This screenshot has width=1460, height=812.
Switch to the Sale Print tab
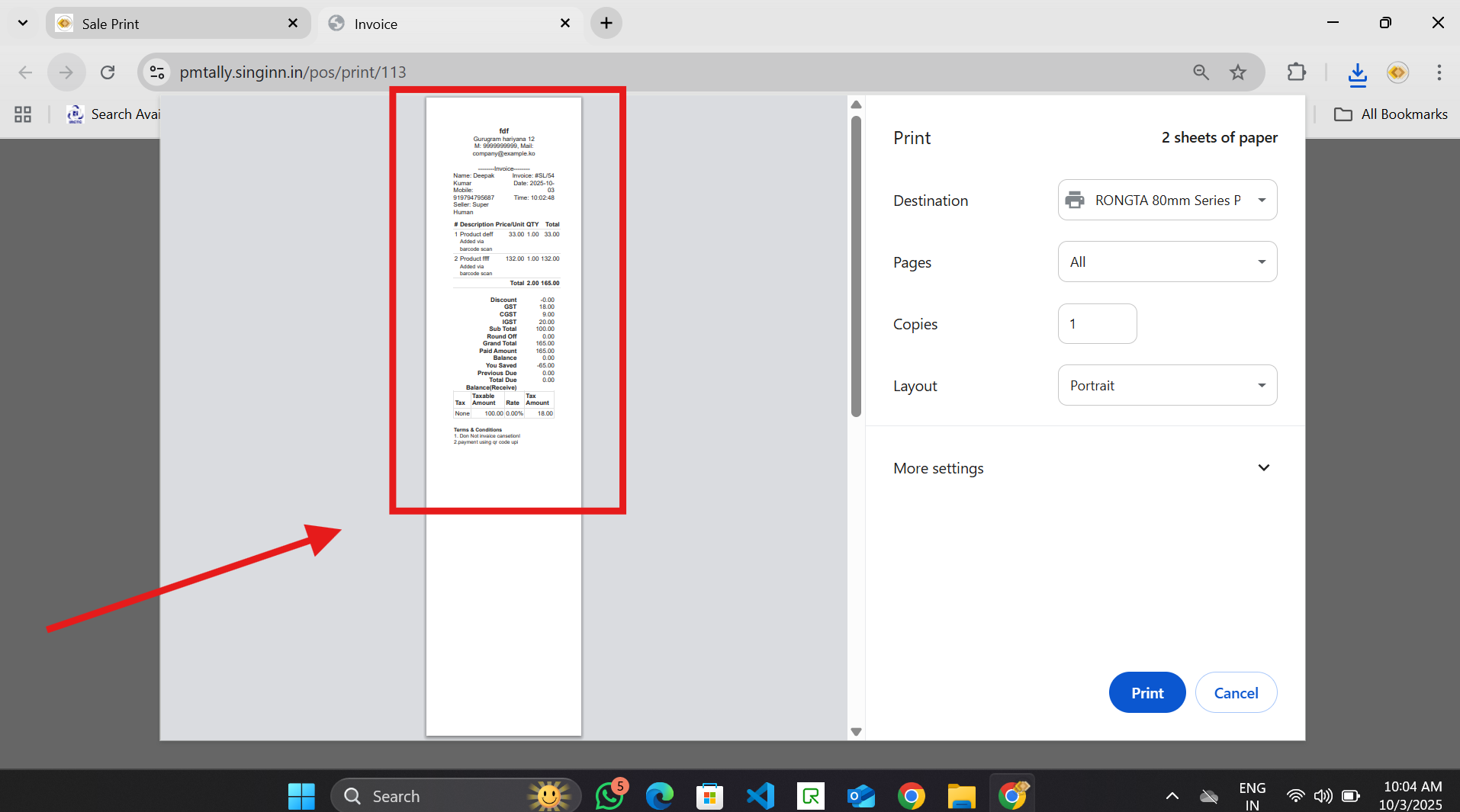click(x=177, y=24)
